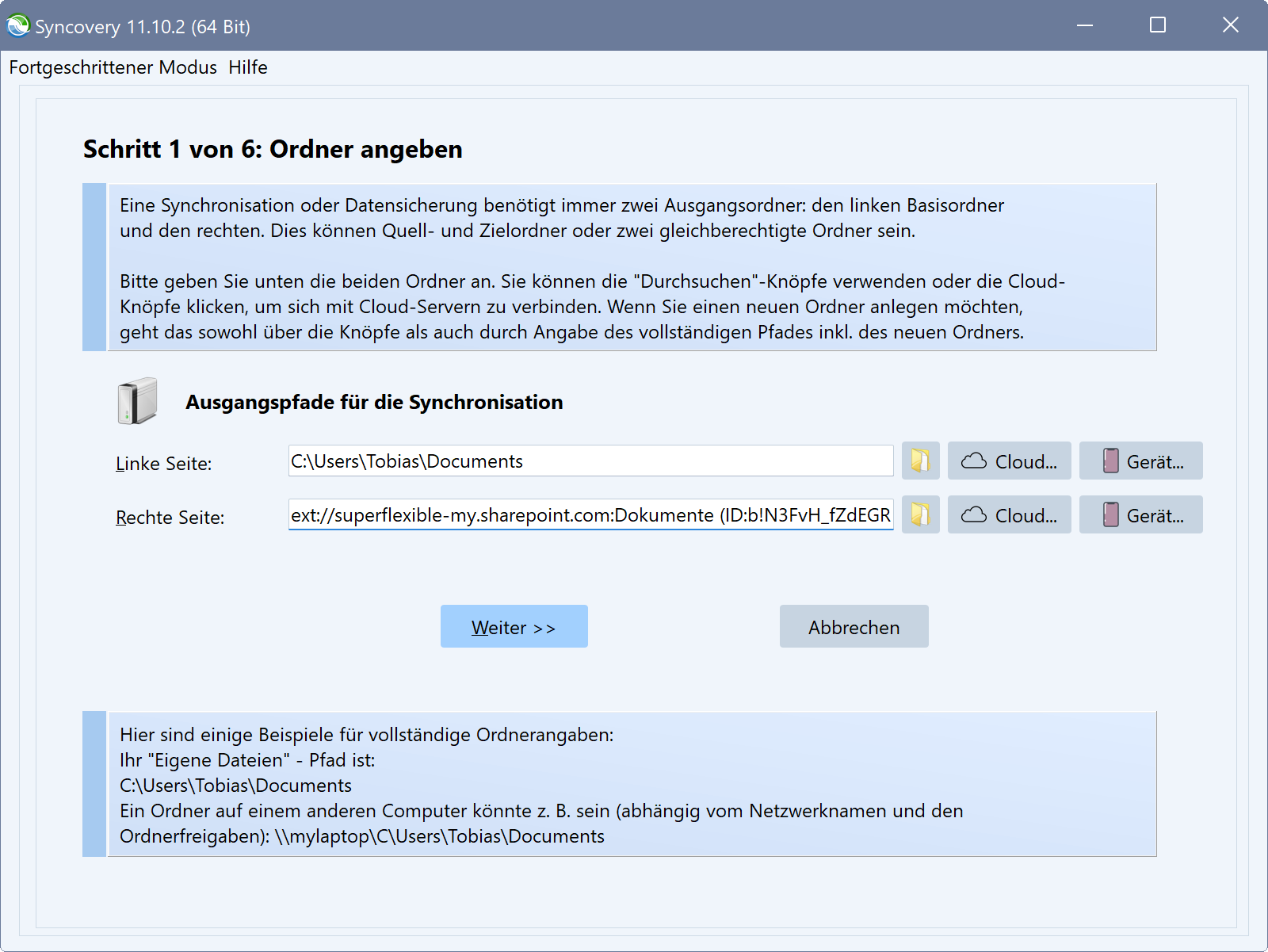Cancel the wizard with Abbrechen
Viewport: 1268px width, 952px height.
[854, 626]
